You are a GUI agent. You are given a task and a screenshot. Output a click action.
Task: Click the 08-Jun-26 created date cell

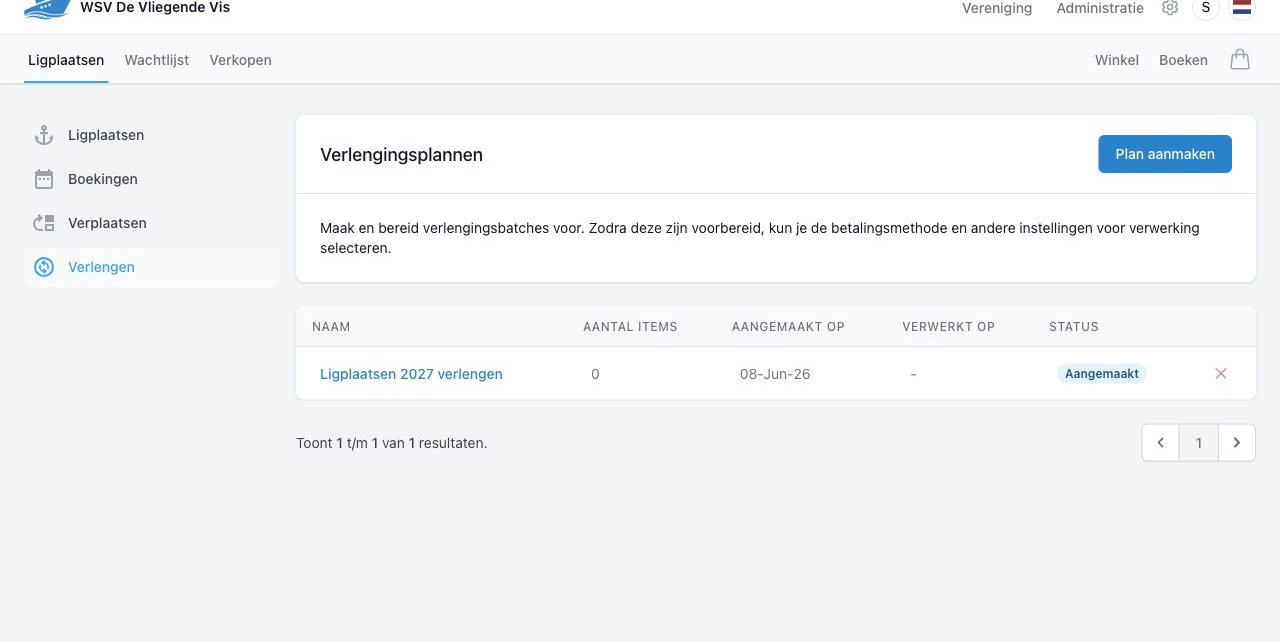pyautogui.click(x=775, y=374)
